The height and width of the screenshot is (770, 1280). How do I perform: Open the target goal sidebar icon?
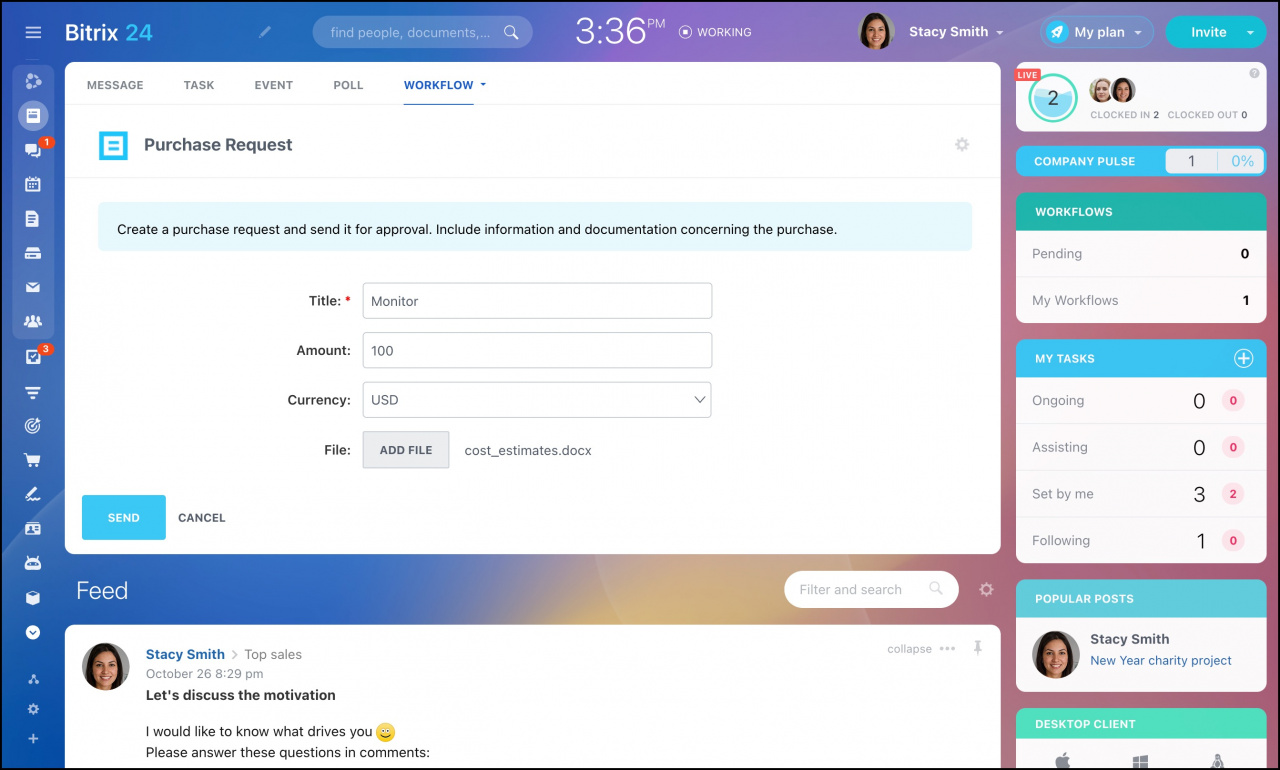click(33, 426)
